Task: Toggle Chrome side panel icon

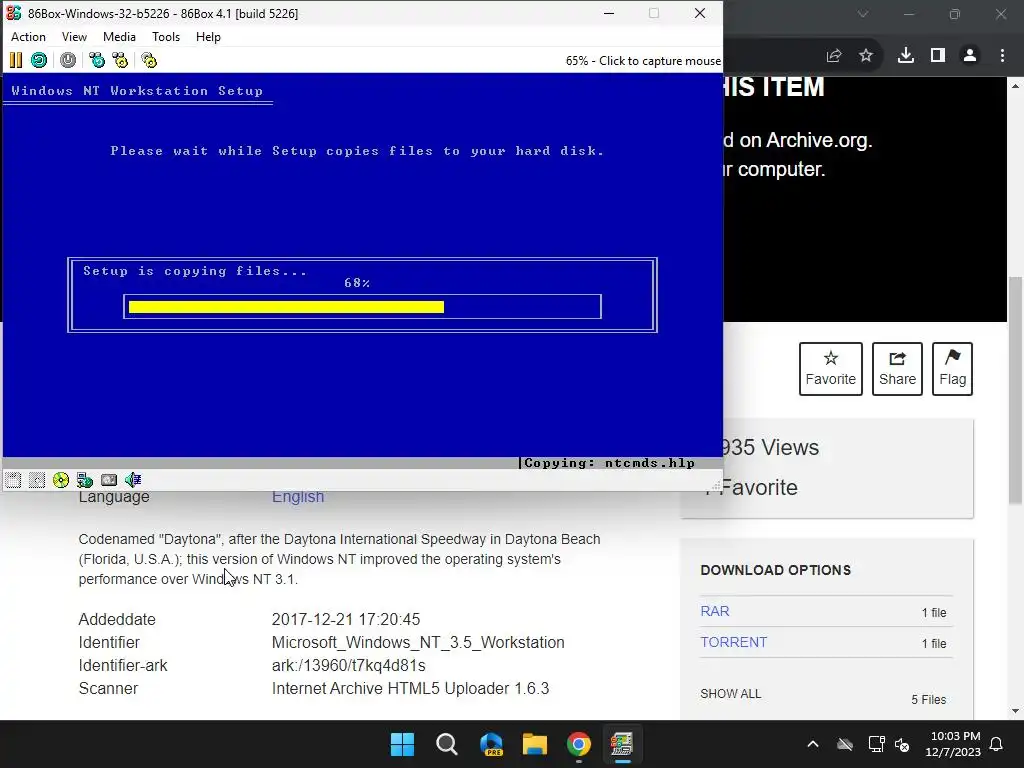Action: pos(938,56)
